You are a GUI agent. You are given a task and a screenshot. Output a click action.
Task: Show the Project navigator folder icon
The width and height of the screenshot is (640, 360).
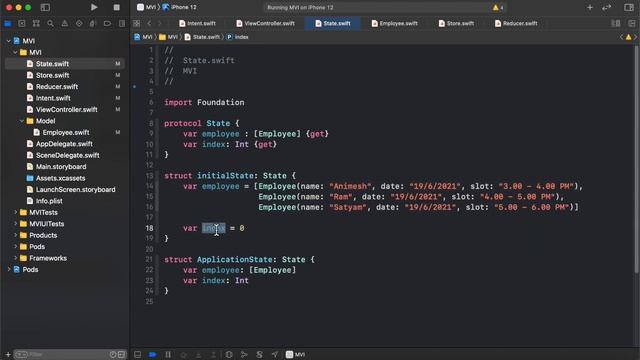(x=7, y=24)
